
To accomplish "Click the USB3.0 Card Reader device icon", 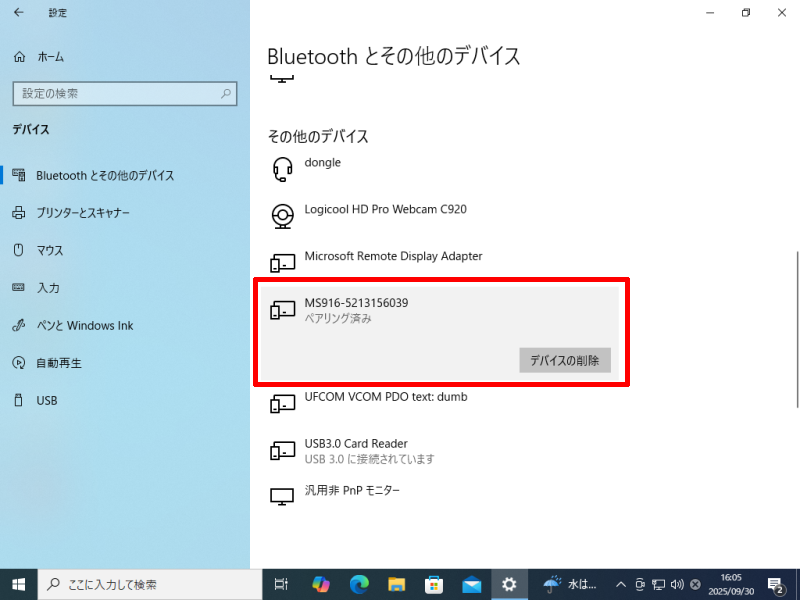I will point(282,450).
